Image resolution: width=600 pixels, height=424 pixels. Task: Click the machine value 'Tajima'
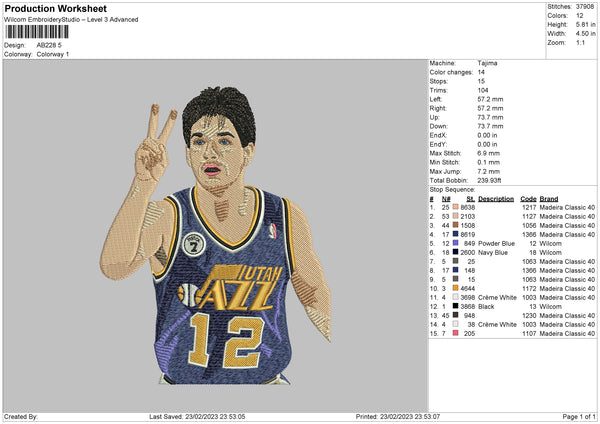coord(487,63)
